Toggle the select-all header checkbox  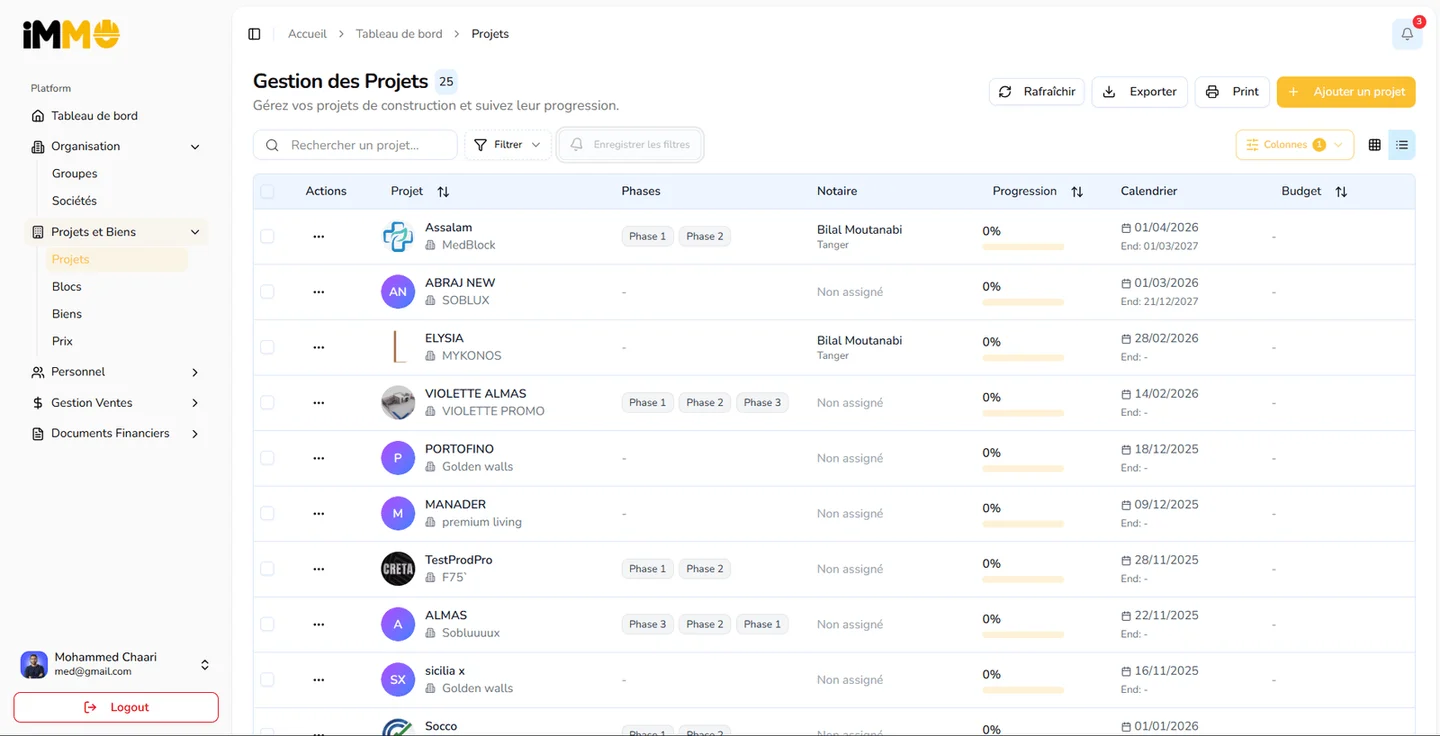tap(267, 191)
